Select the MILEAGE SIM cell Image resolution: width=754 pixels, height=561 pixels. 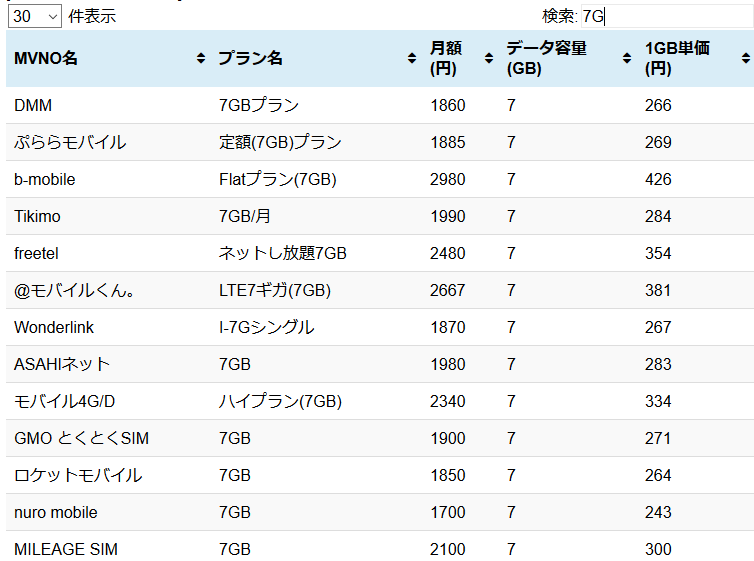(x=66, y=549)
